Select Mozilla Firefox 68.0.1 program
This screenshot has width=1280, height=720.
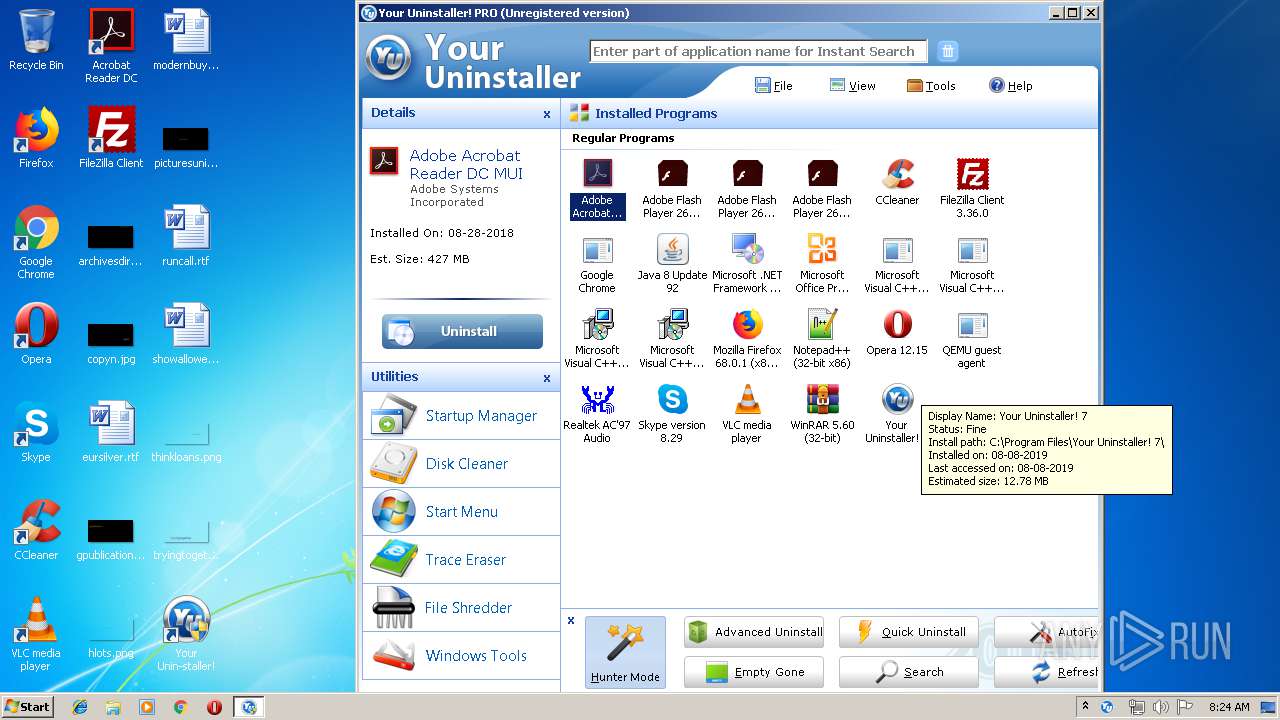coord(747,339)
